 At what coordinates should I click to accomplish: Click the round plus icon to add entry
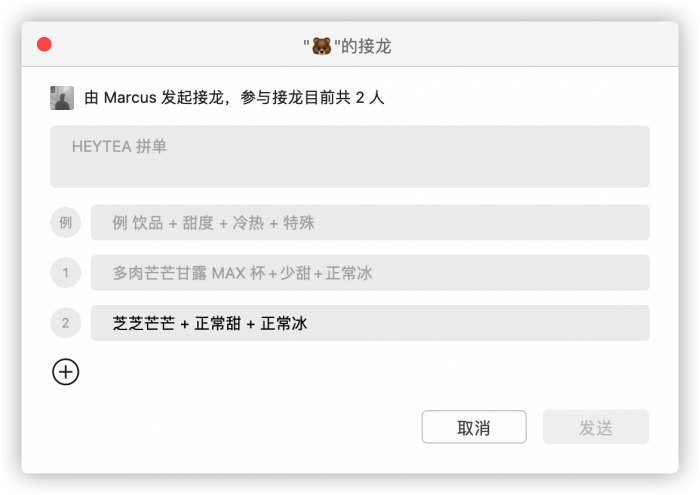(x=65, y=372)
